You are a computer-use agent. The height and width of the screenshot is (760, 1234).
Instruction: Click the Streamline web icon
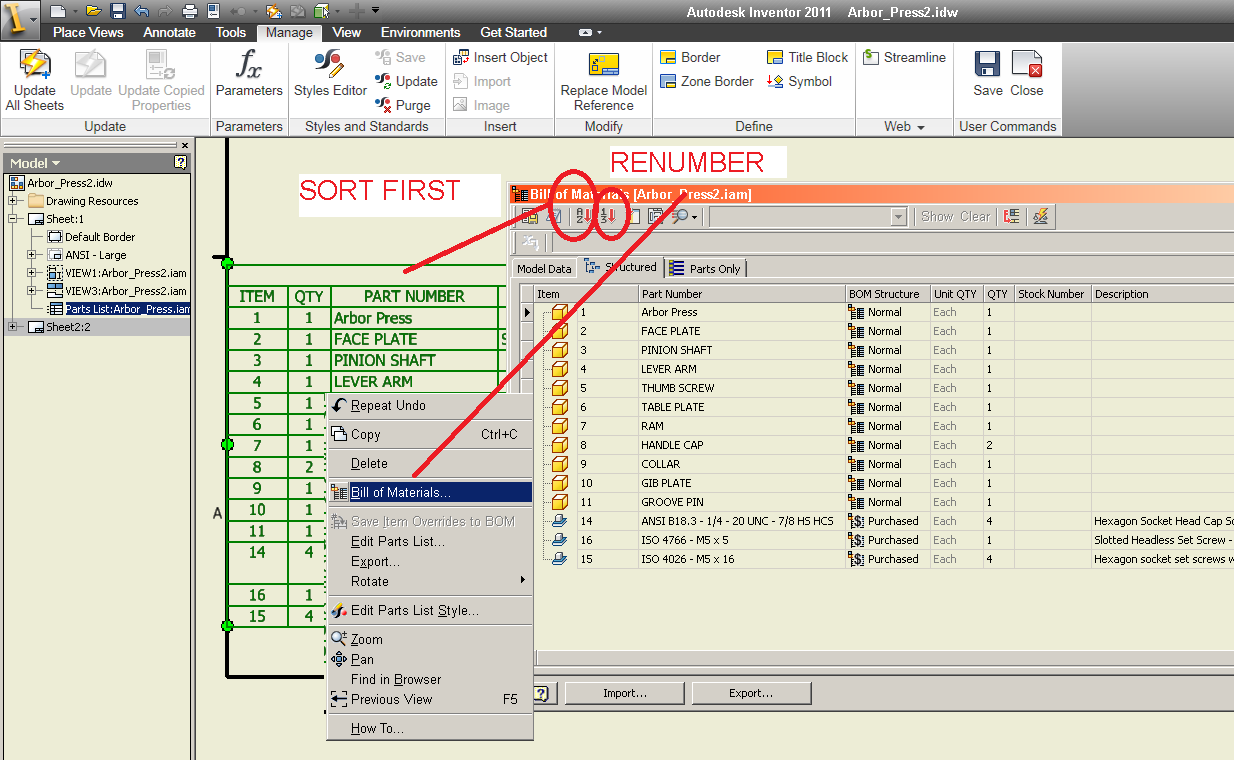(x=871, y=57)
